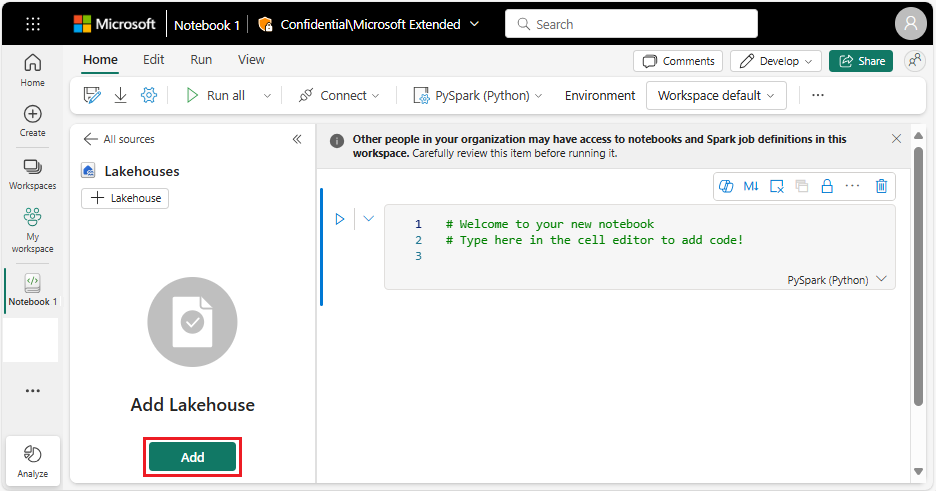Switch to the Home tab
The image size is (936, 491).
(100, 60)
